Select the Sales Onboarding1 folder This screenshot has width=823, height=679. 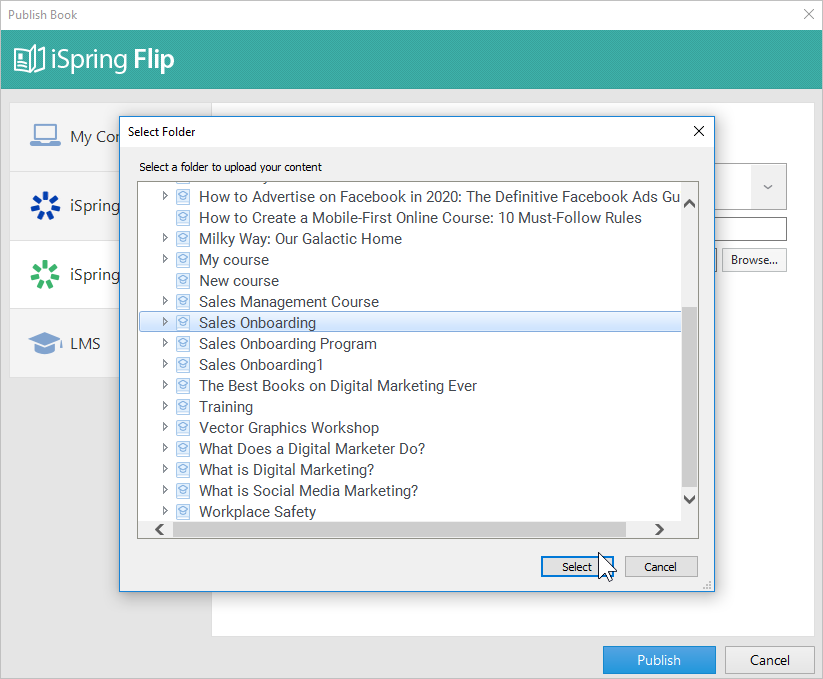[261, 365]
